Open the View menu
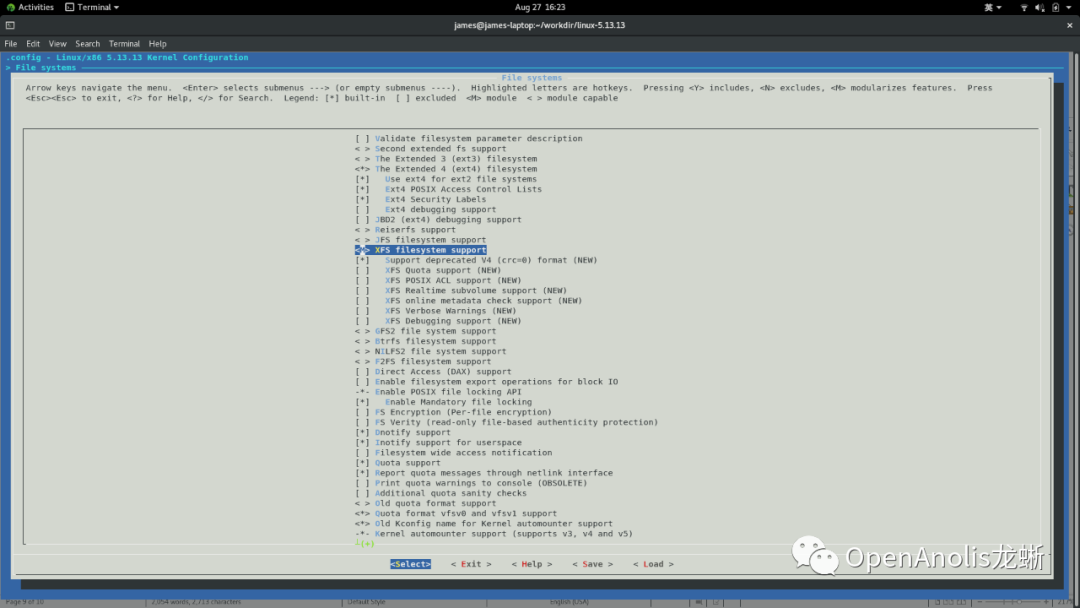Screen dimensions: 1080x608 coord(57,43)
